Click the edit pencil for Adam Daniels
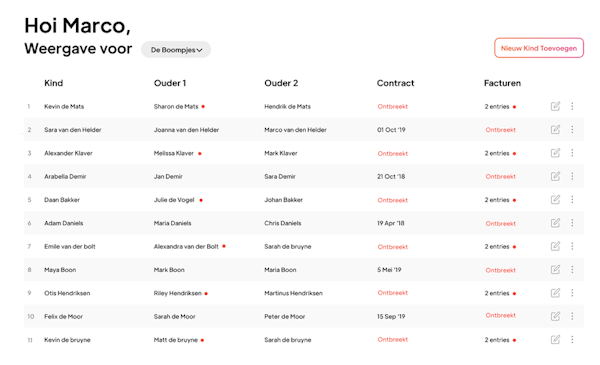 coord(555,223)
